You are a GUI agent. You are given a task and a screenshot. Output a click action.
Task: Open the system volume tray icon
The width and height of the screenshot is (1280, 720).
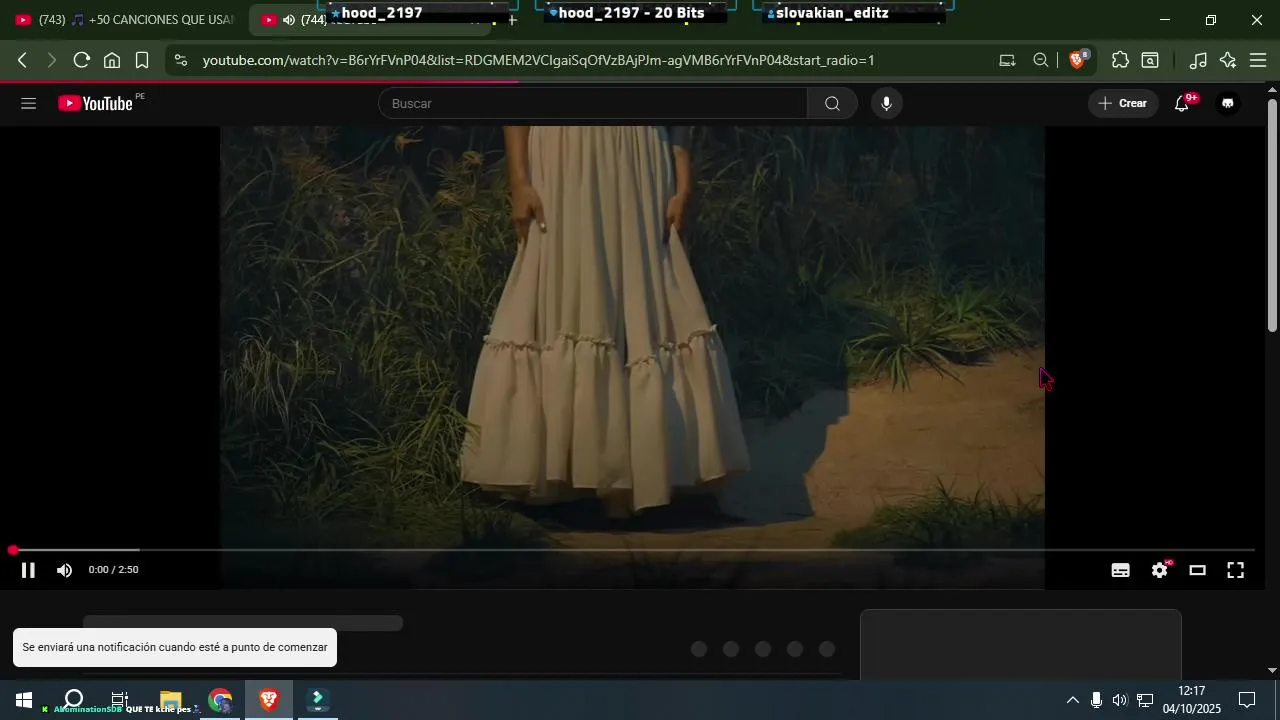tap(1120, 700)
